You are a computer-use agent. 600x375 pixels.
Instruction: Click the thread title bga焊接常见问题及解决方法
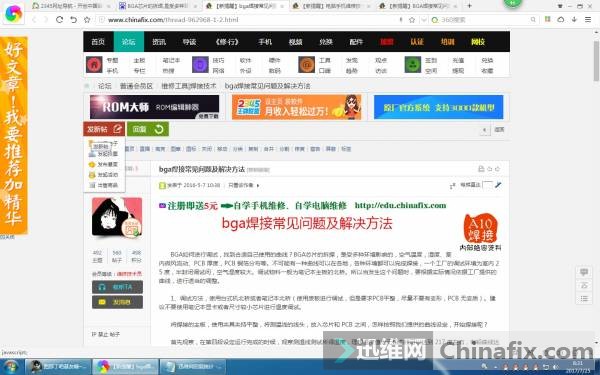[202, 169]
